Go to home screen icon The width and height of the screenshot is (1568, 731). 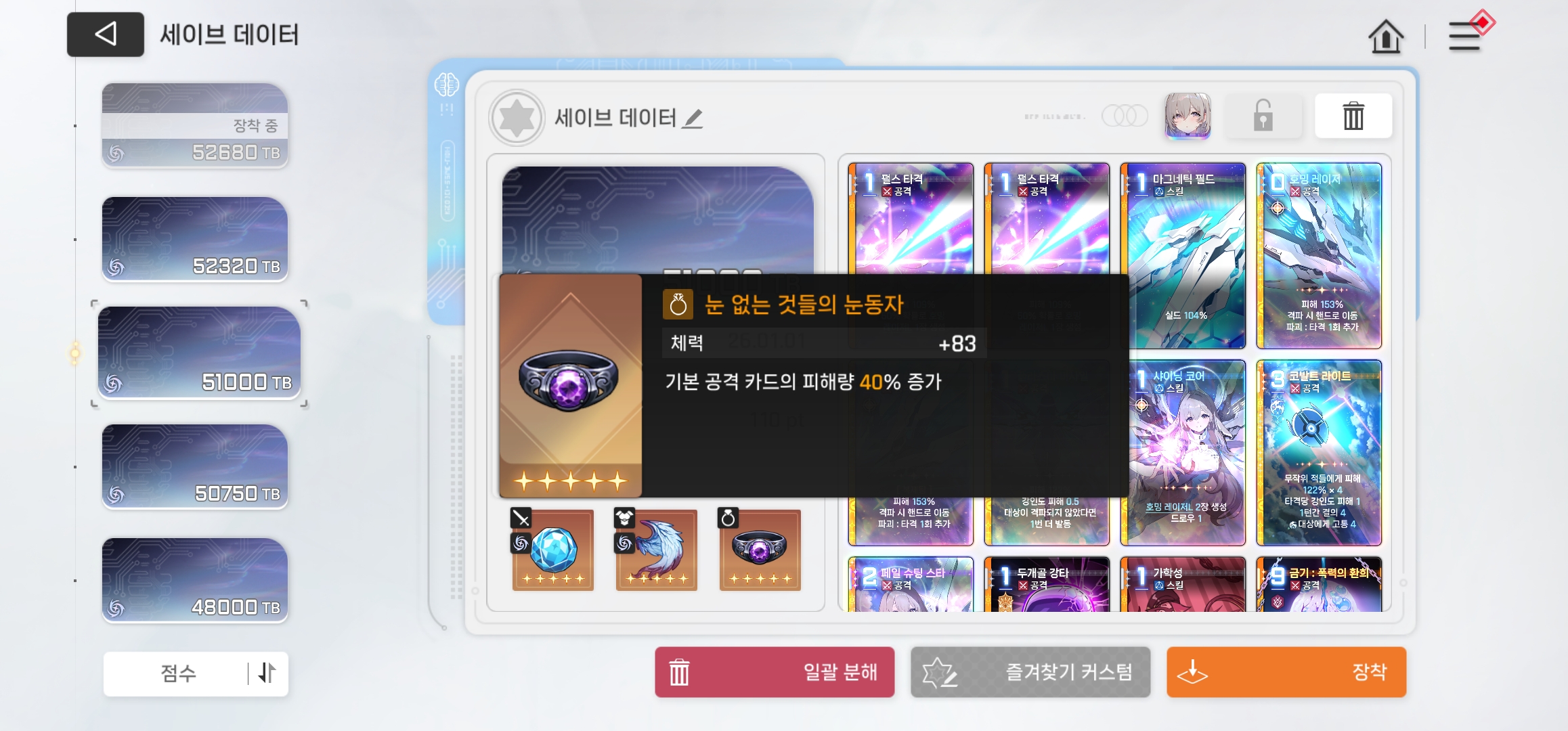coord(1386,36)
